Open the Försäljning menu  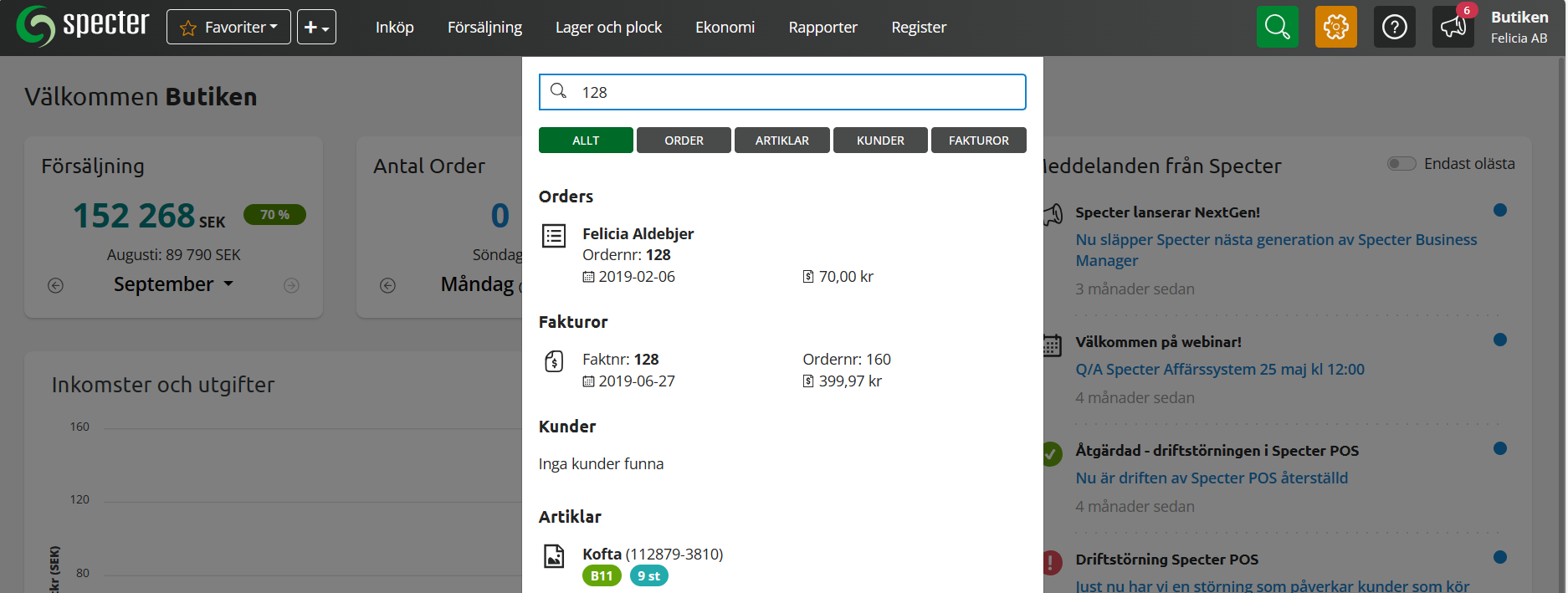[x=484, y=27]
